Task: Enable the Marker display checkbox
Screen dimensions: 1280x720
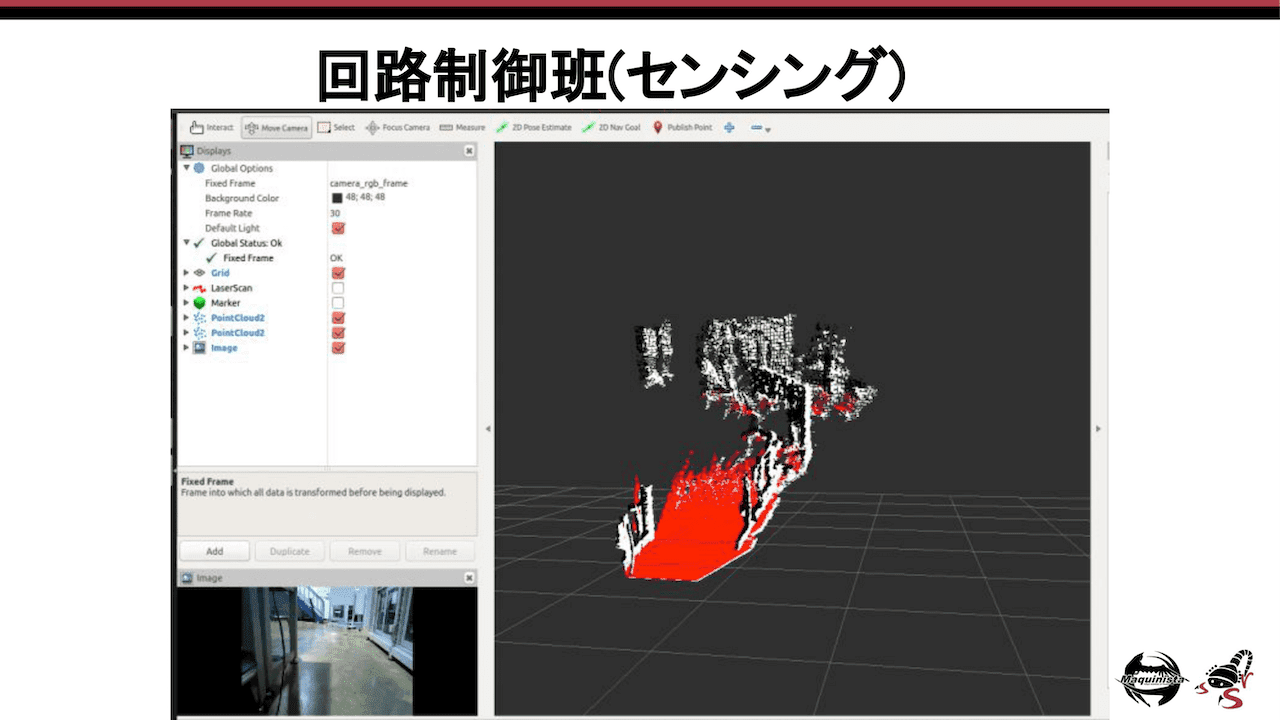Action: 338,303
